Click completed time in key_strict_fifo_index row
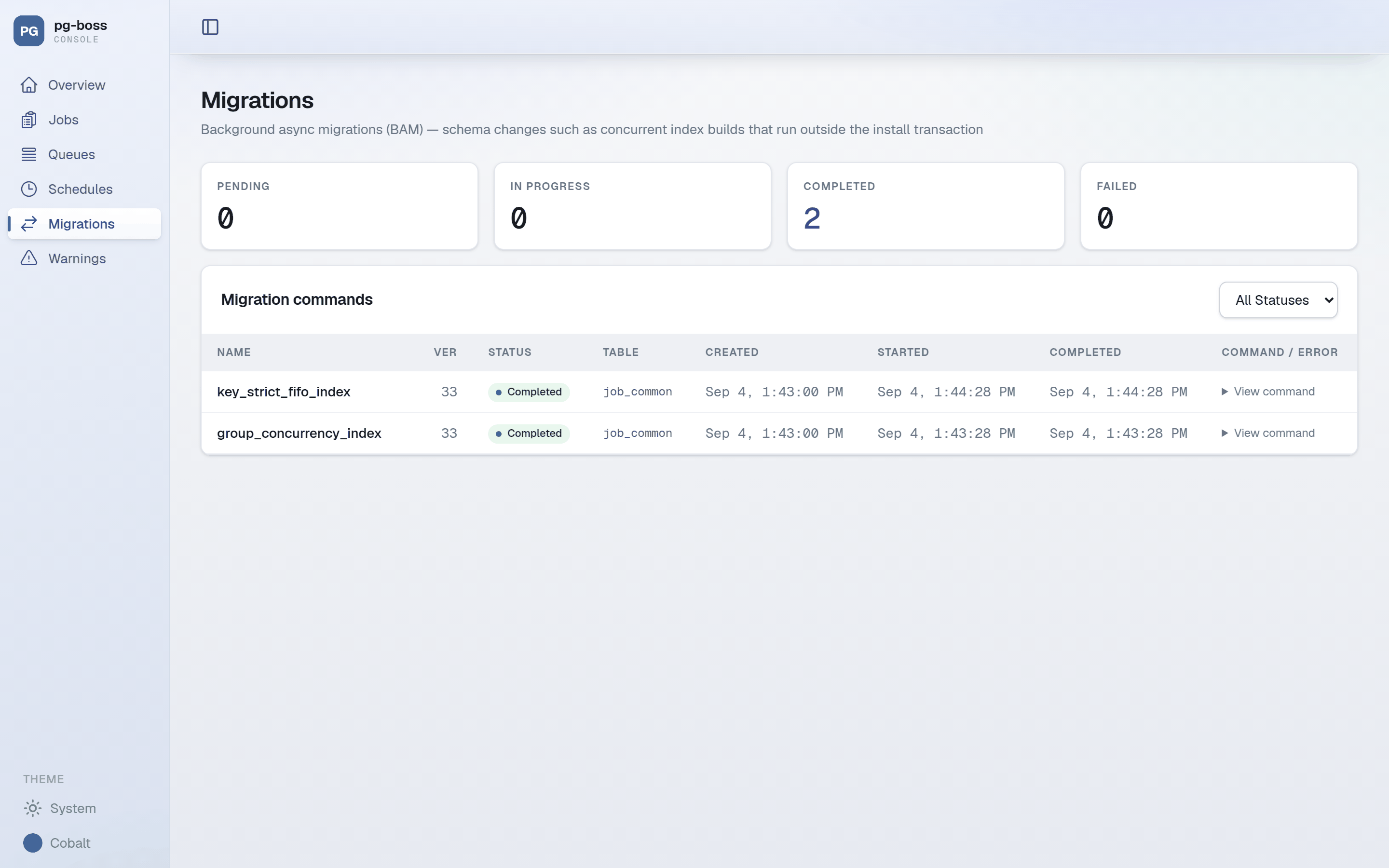Screen dimensions: 1389x868 click(x=1118, y=392)
